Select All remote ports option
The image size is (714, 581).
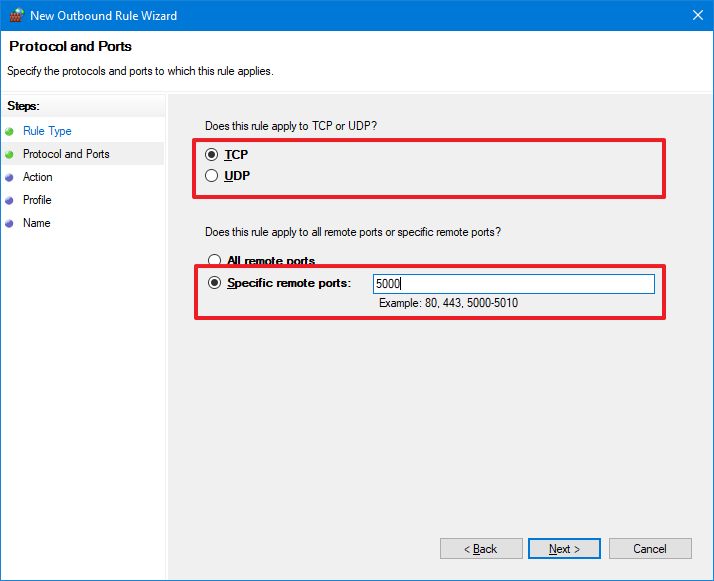click(214, 262)
